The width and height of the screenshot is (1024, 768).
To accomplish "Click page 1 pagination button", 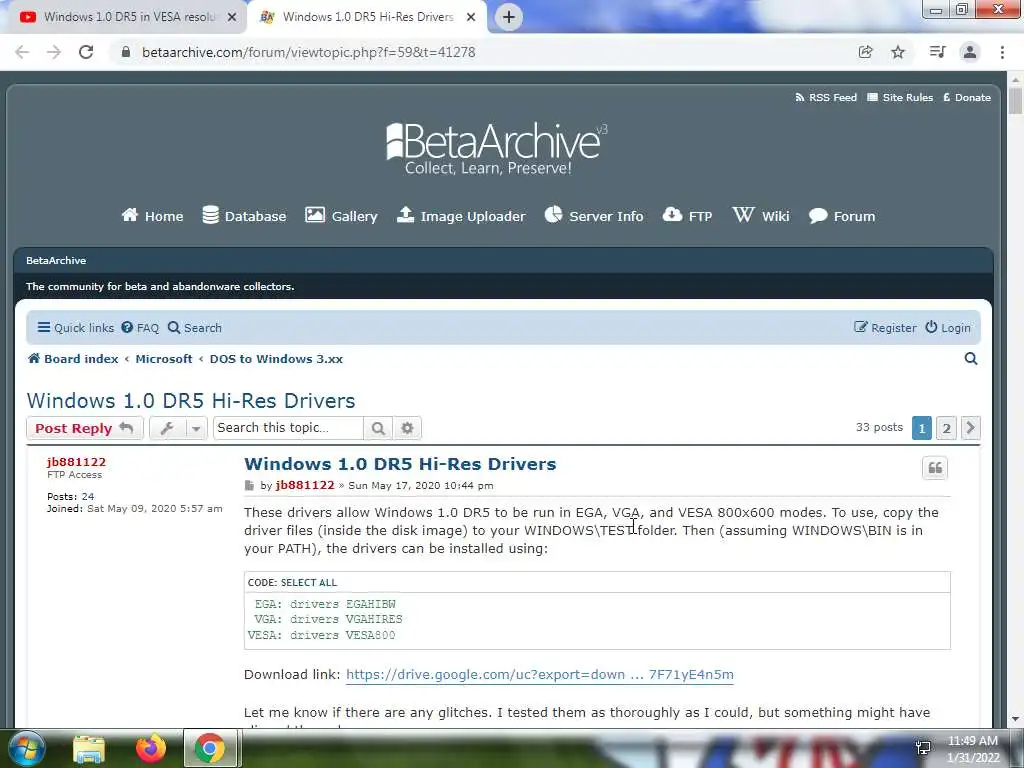I will (922, 428).
